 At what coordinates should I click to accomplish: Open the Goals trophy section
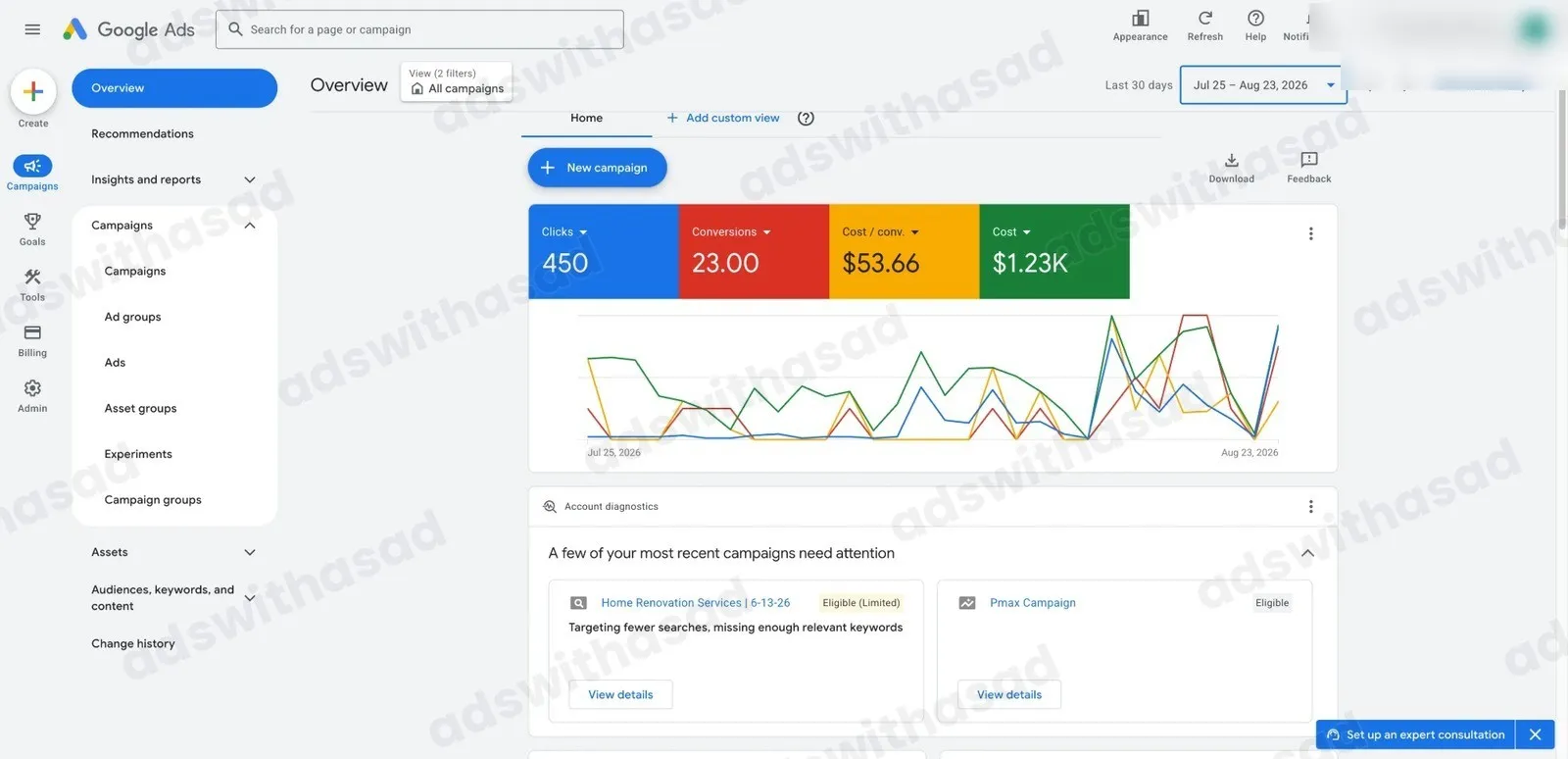(x=32, y=228)
